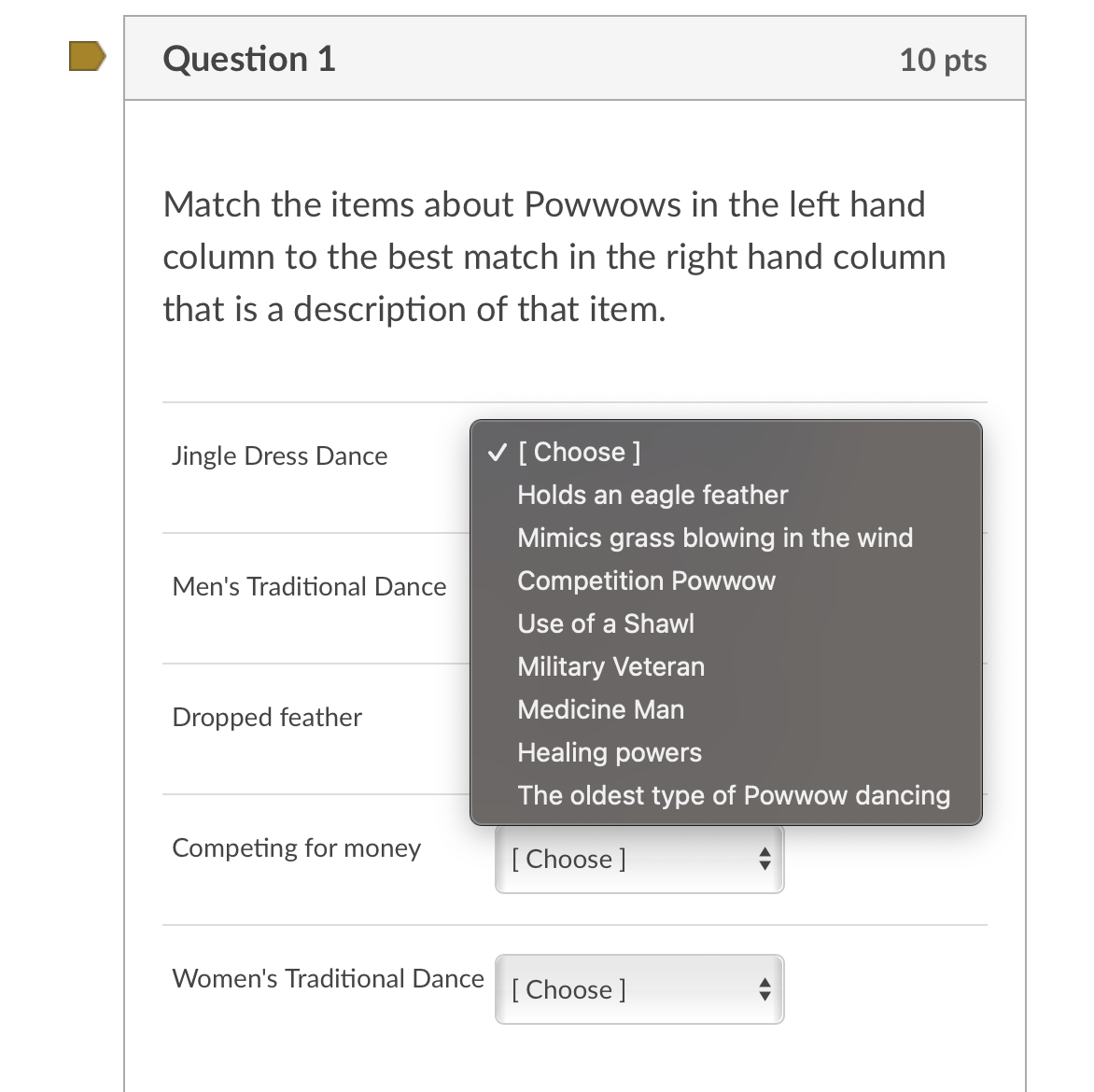Viewport: 1094px width, 1092px height.
Task: Click the yellow bookmark flag icon
Action: pos(85,57)
